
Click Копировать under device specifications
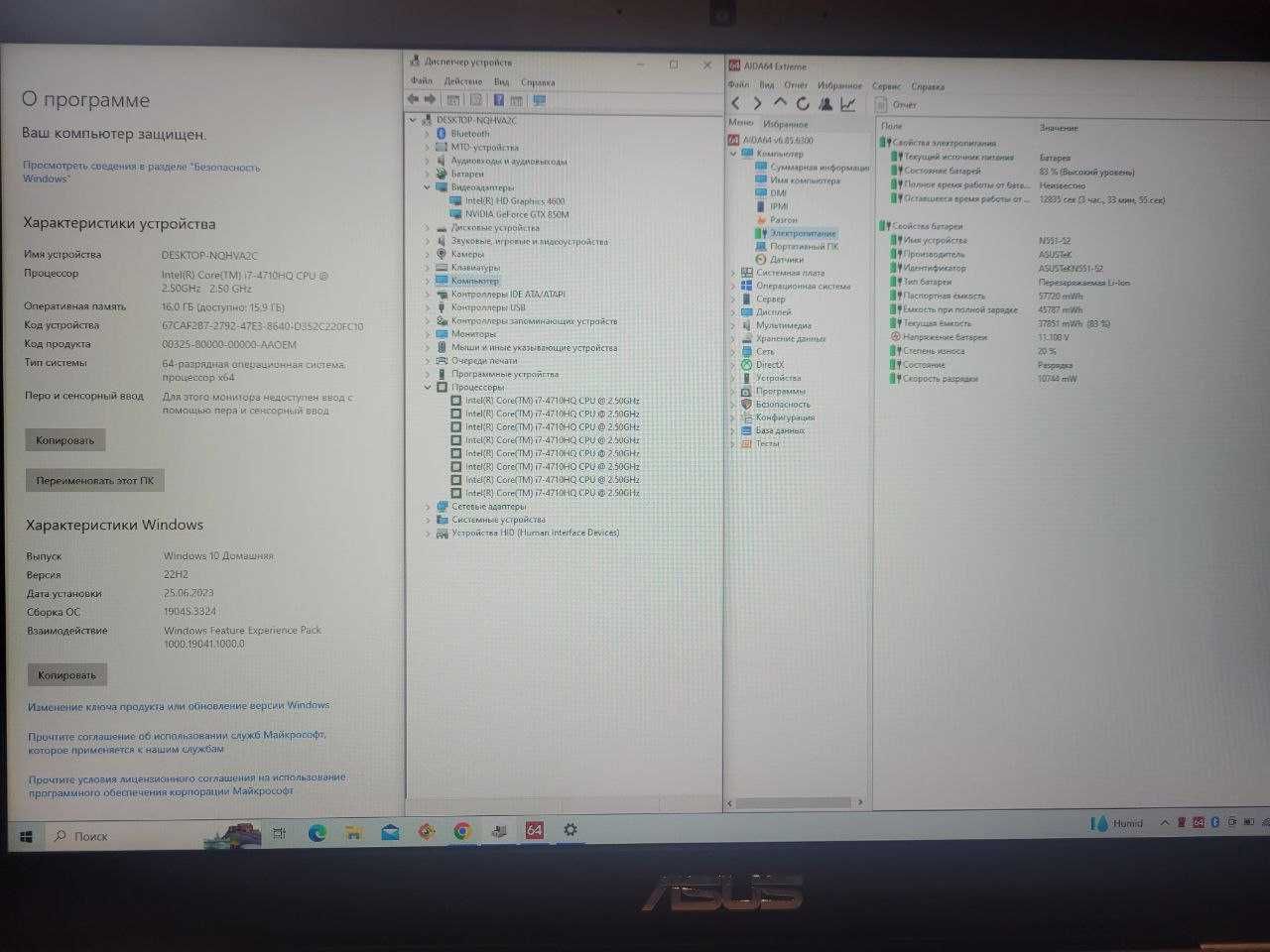(65, 440)
